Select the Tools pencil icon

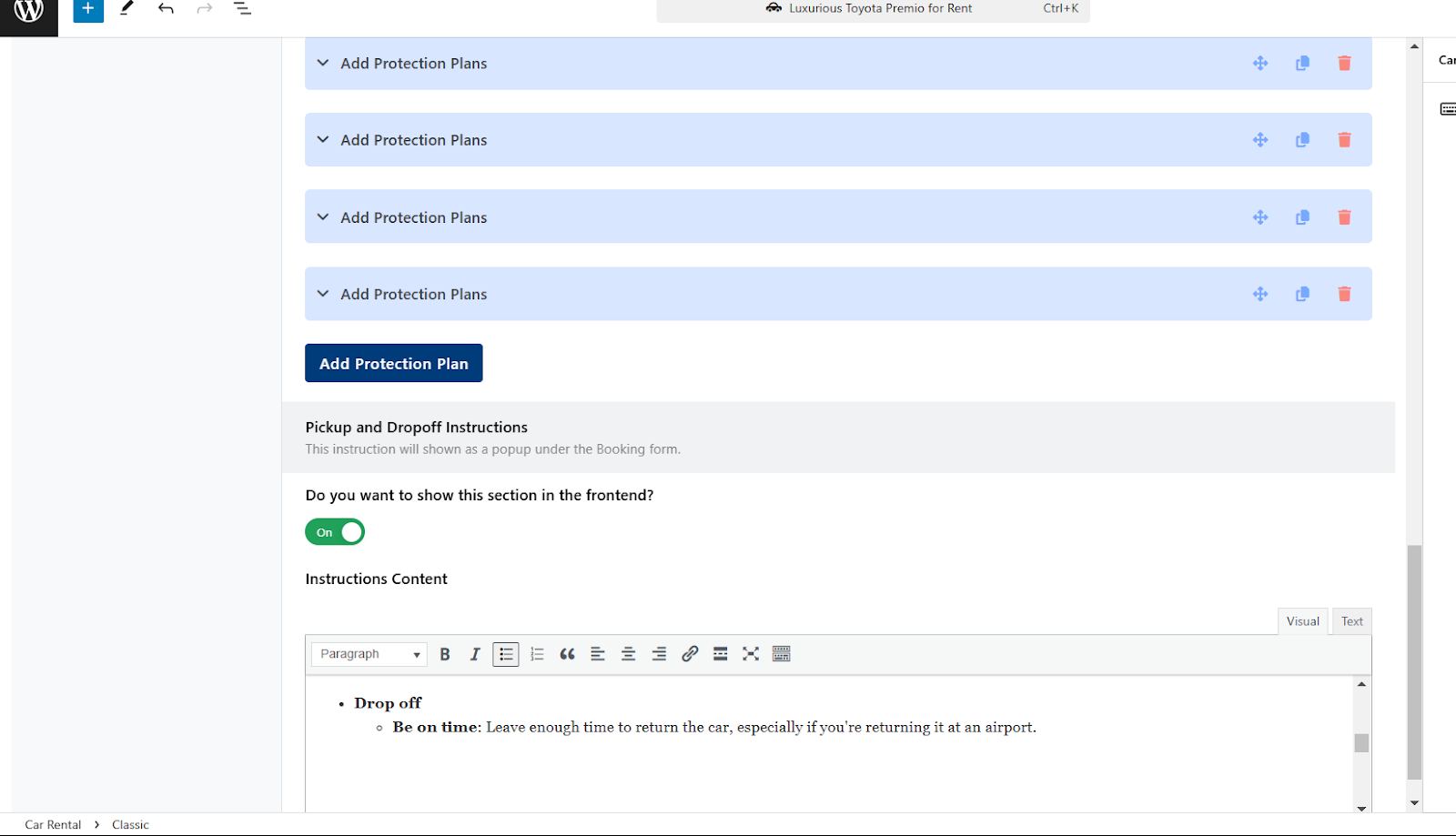pyautogui.click(x=126, y=8)
